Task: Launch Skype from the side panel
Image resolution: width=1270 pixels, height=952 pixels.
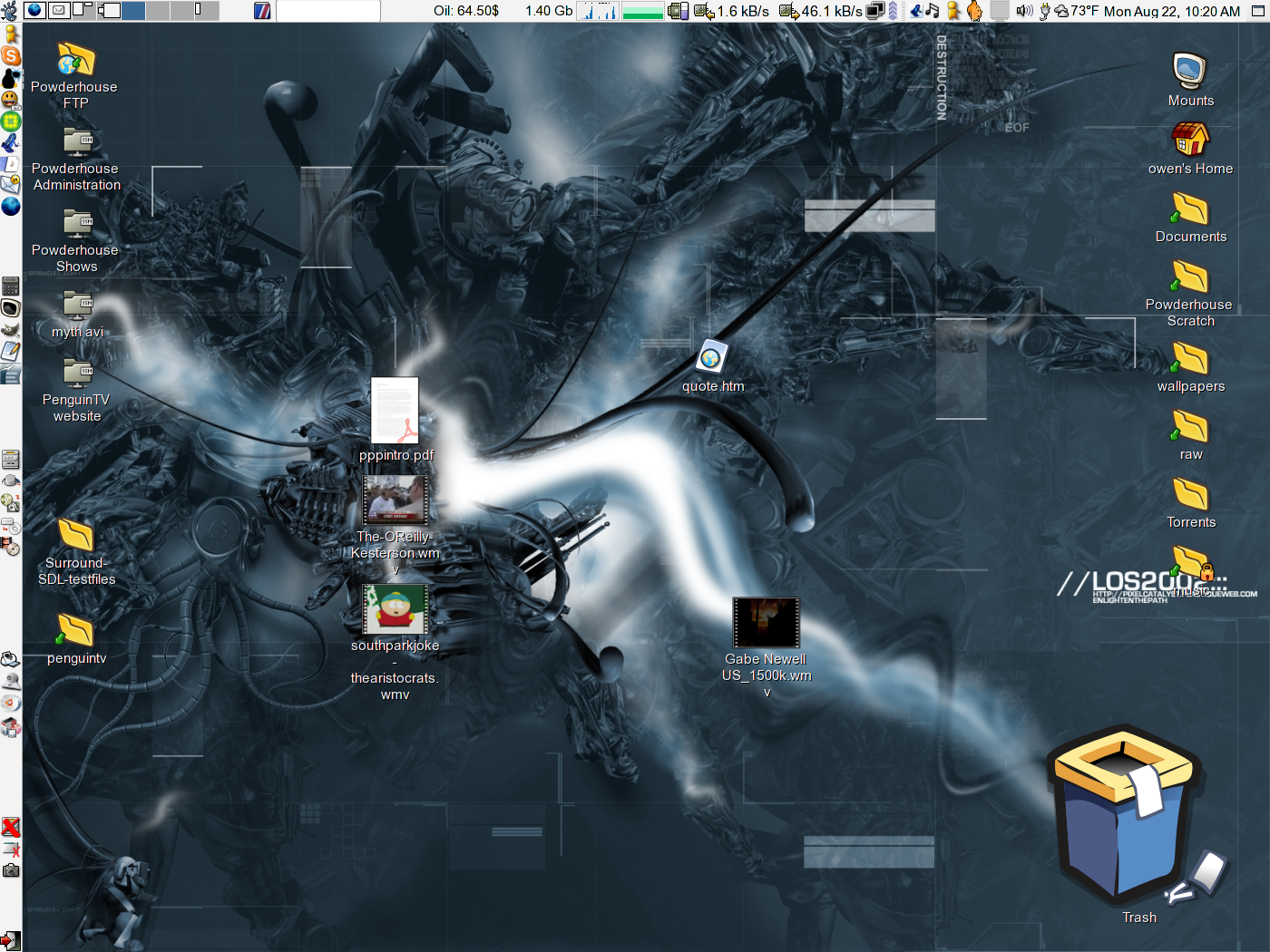Action: [x=11, y=55]
